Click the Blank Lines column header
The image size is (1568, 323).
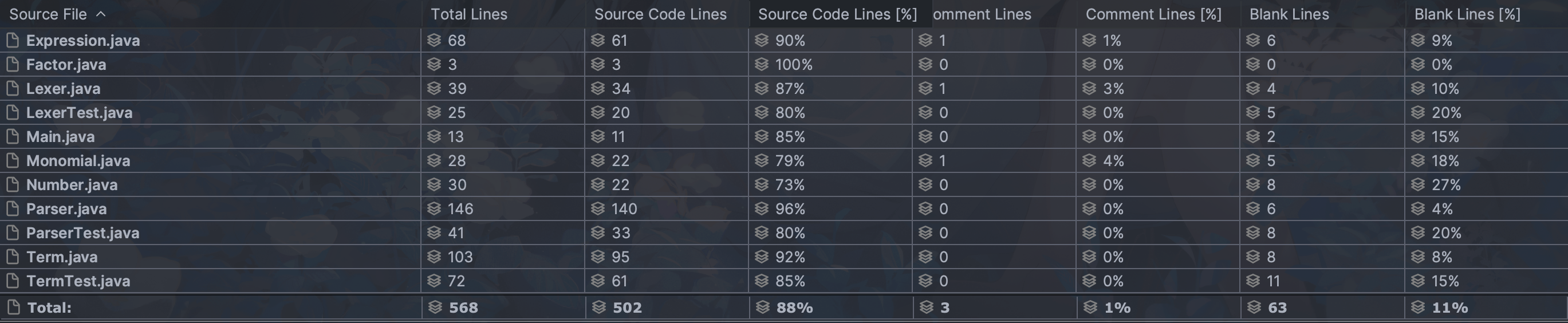tap(1289, 14)
